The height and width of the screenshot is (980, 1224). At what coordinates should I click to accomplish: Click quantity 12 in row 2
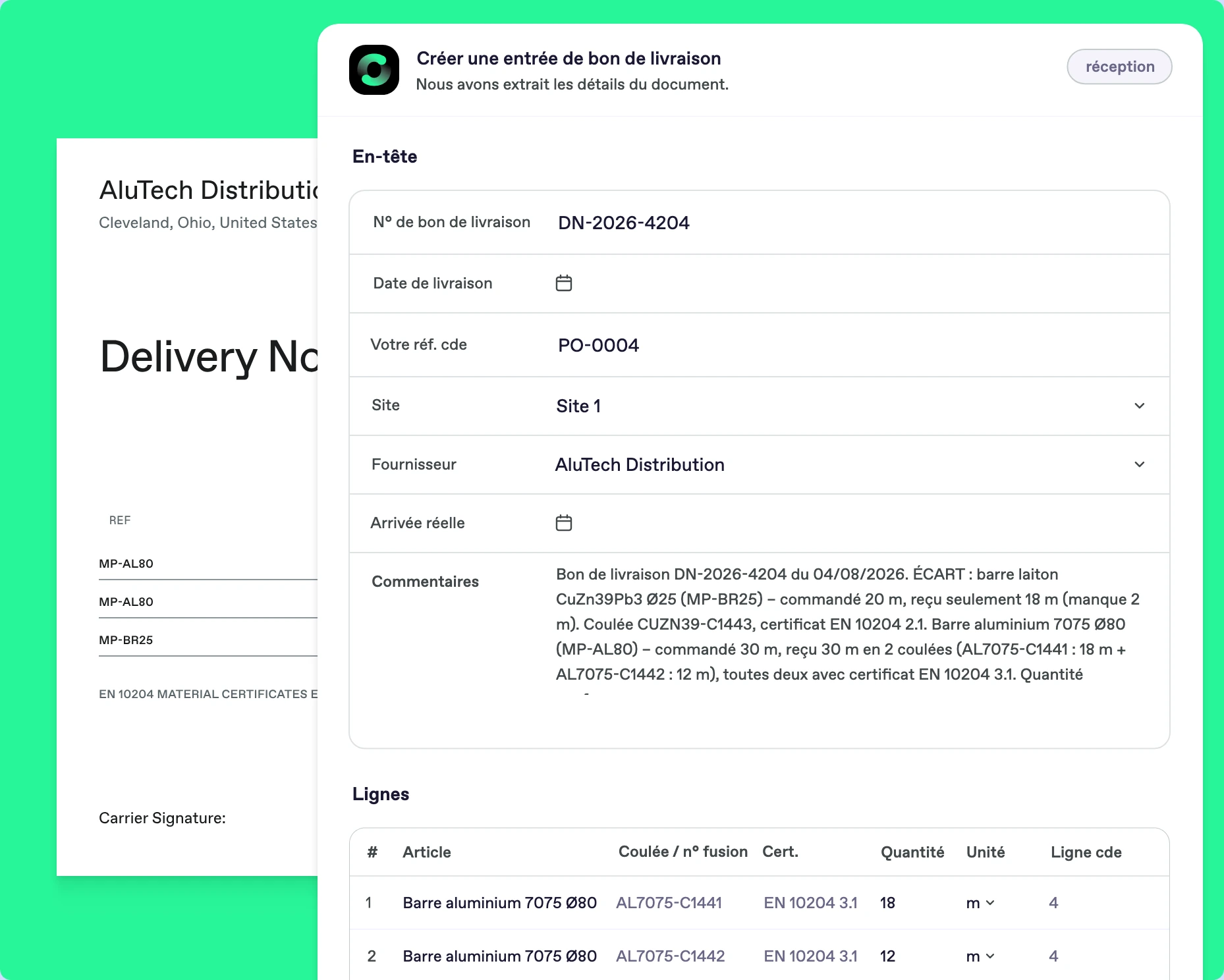(x=887, y=956)
